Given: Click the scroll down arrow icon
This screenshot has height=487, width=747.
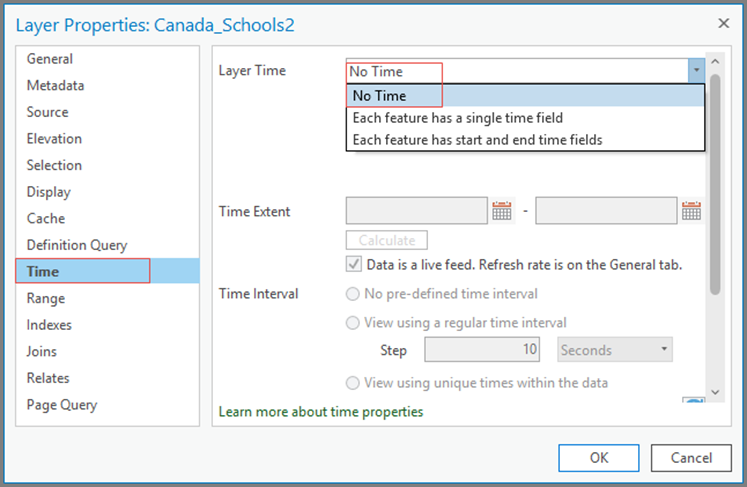Looking at the screenshot, I should pos(715,392).
